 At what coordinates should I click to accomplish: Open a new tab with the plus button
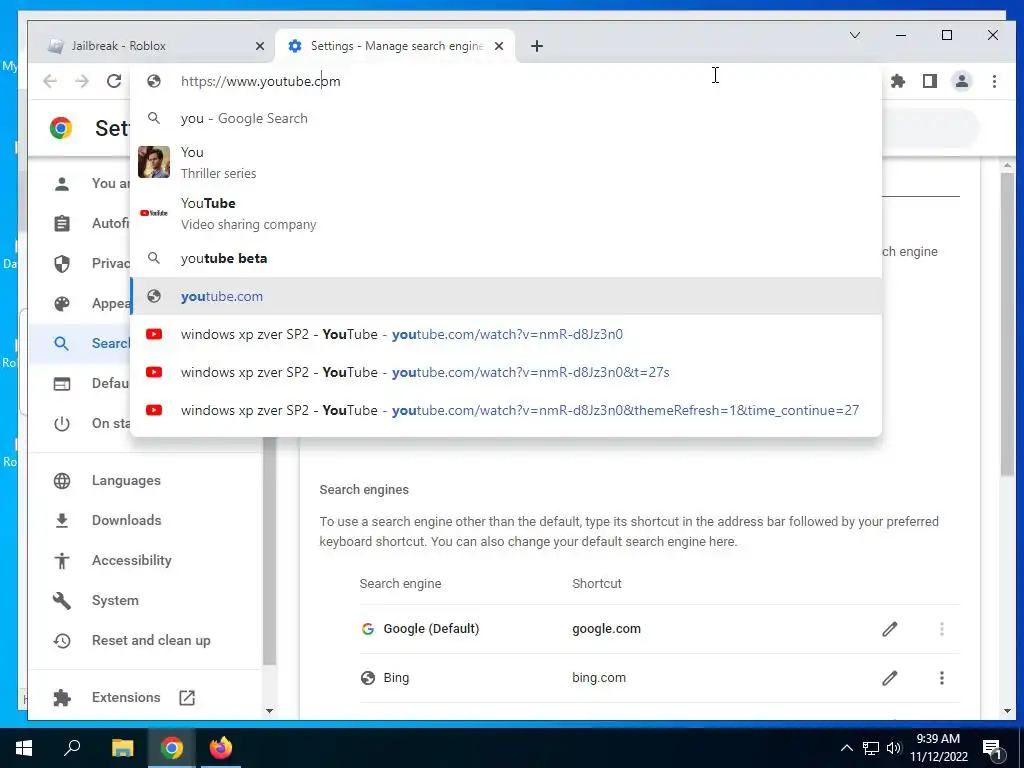tap(536, 46)
